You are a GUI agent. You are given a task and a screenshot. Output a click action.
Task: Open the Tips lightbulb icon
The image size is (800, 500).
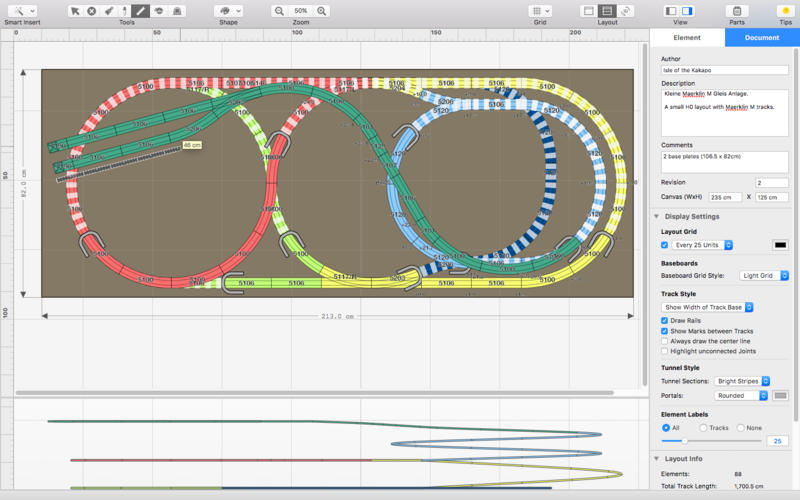click(785, 10)
